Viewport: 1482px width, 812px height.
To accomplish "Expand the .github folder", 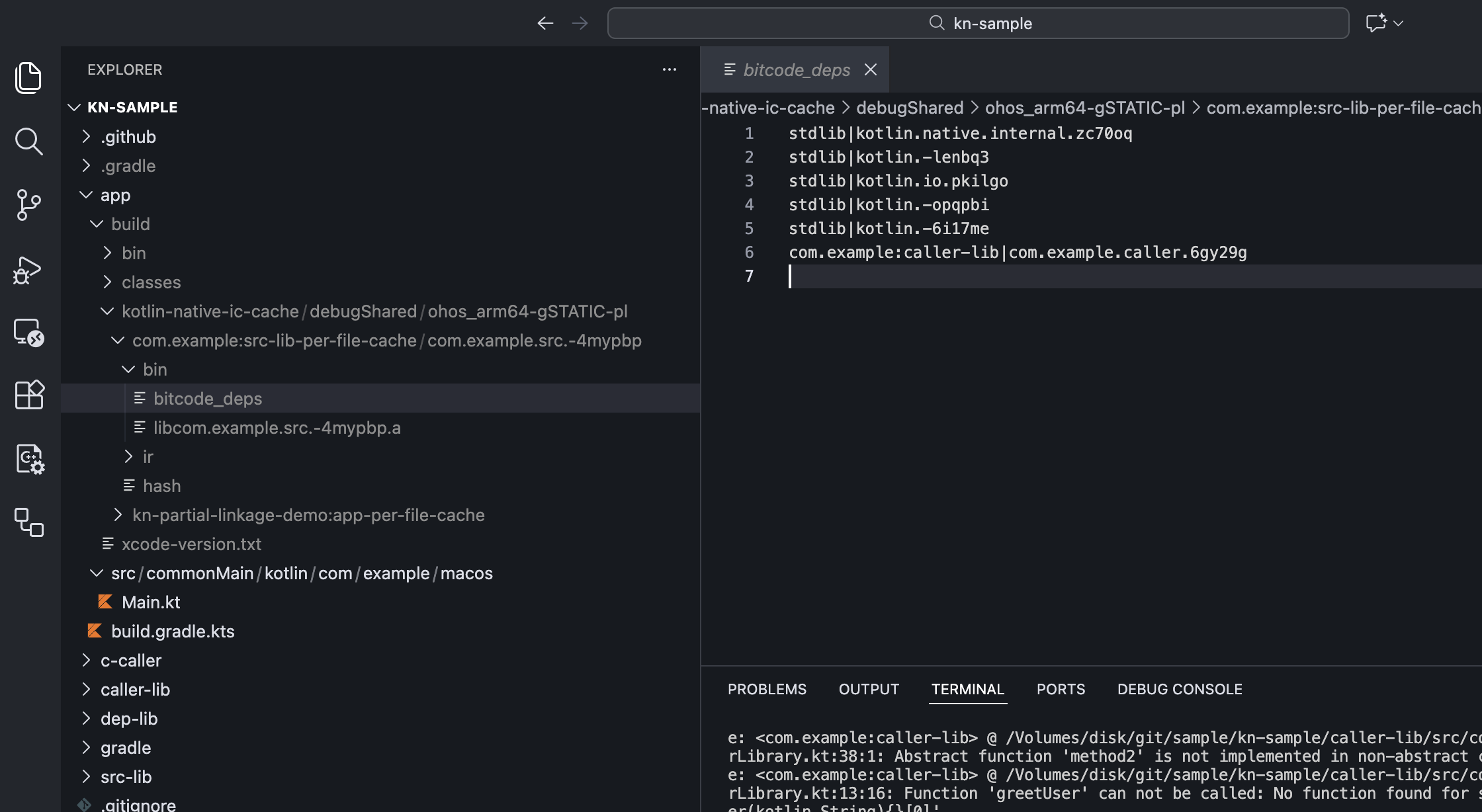I will point(128,137).
